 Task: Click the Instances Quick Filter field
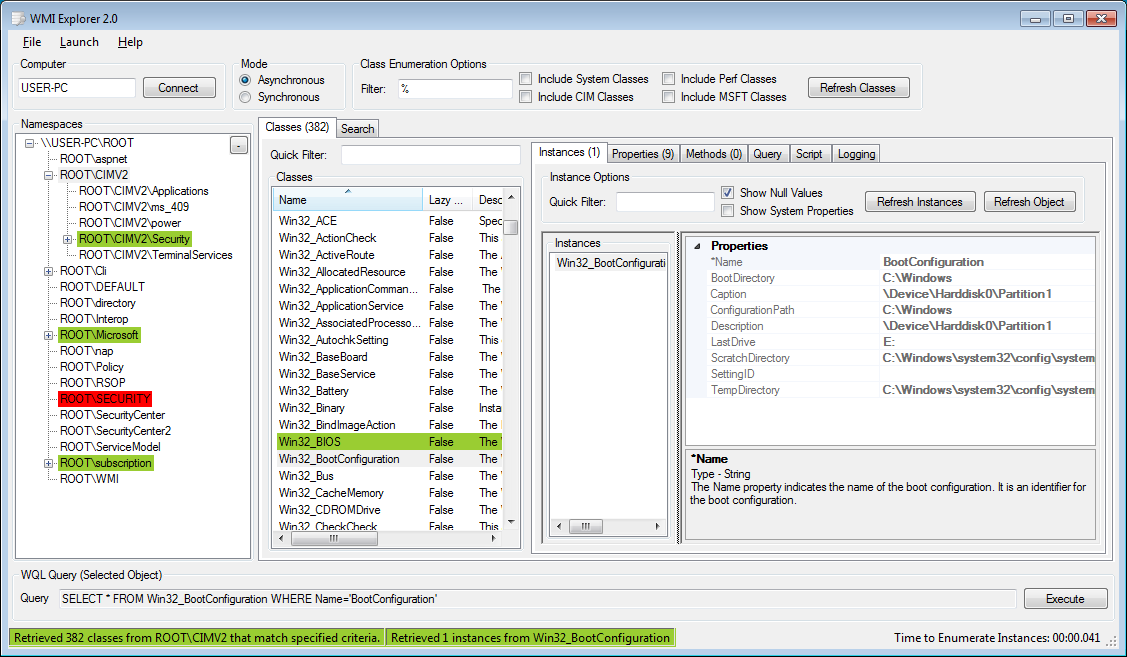pyautogui.click(x=665, y=202)
